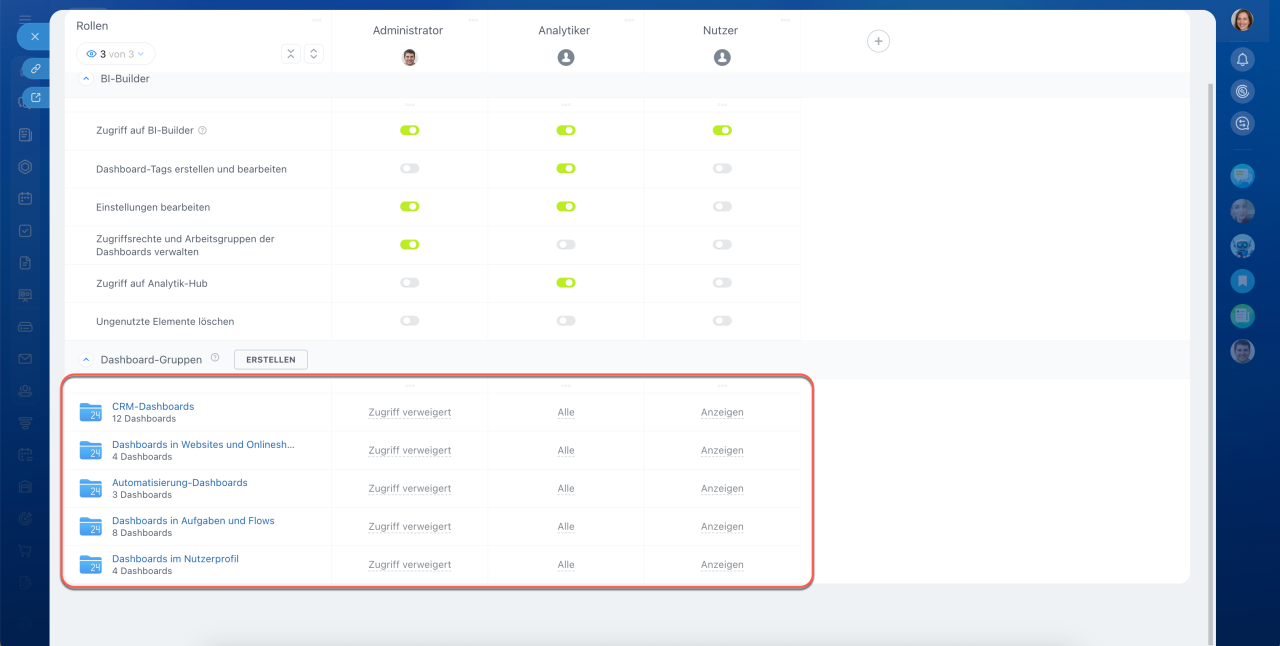
Task: Close the access rights slider panel
Action: coord(34,36)
